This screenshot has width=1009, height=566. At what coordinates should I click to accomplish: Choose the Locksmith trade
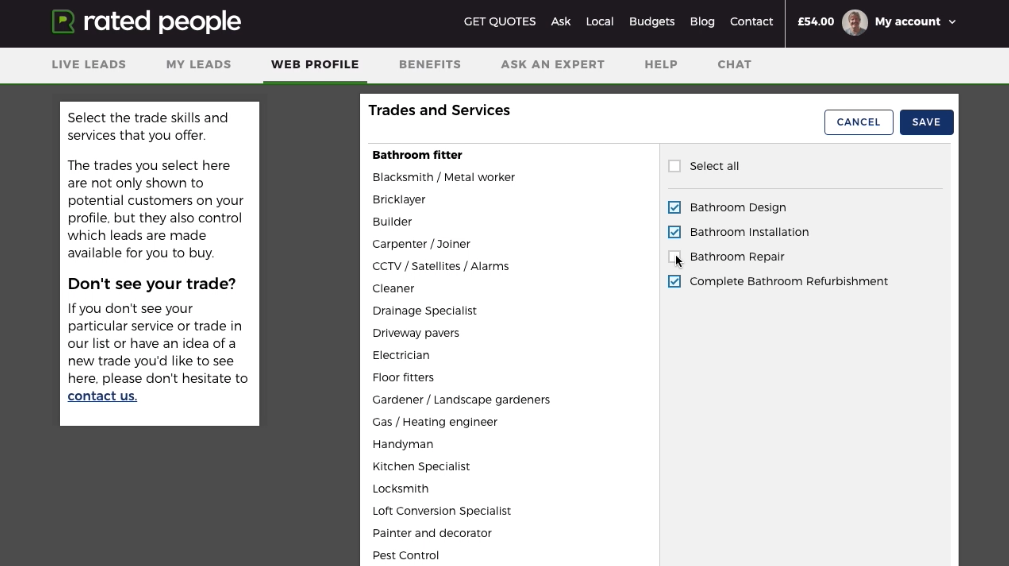(400, 489)
